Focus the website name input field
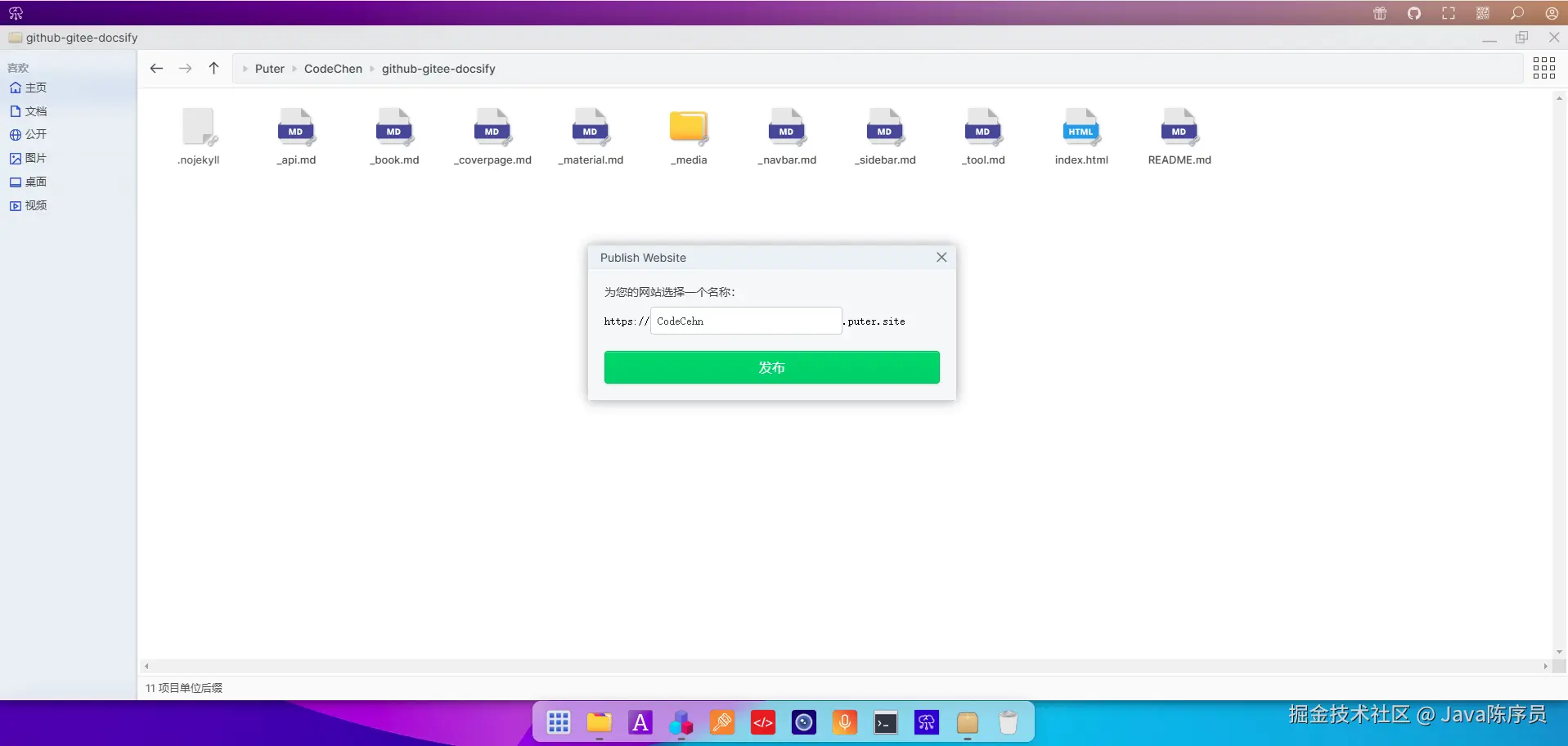Screen dimensions: 1568x746 point(746,321)
